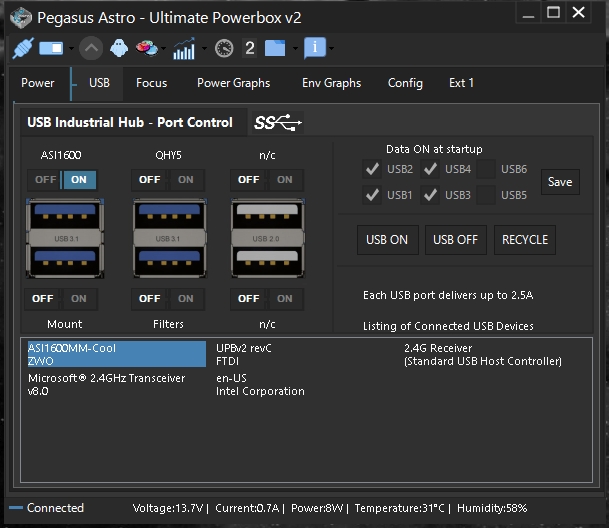Viewport: 609px width, 528px height.
Task: Click the RECYCLE button
Action: tap(525, 240)
